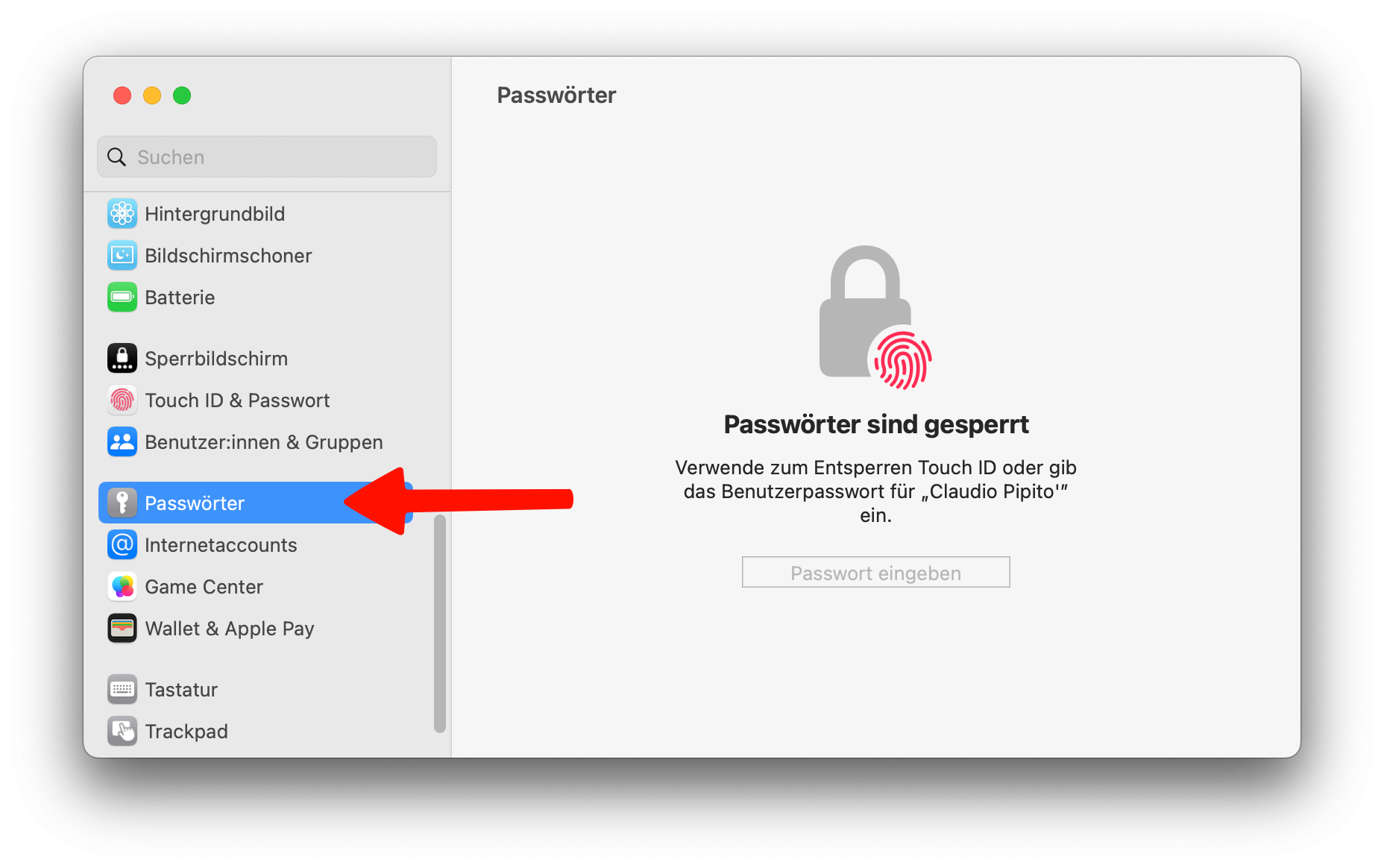Select the Benutzer:innen & Gruppen people icon
The width and height of the screenshot is (1384, 868).
pos(122,442)
